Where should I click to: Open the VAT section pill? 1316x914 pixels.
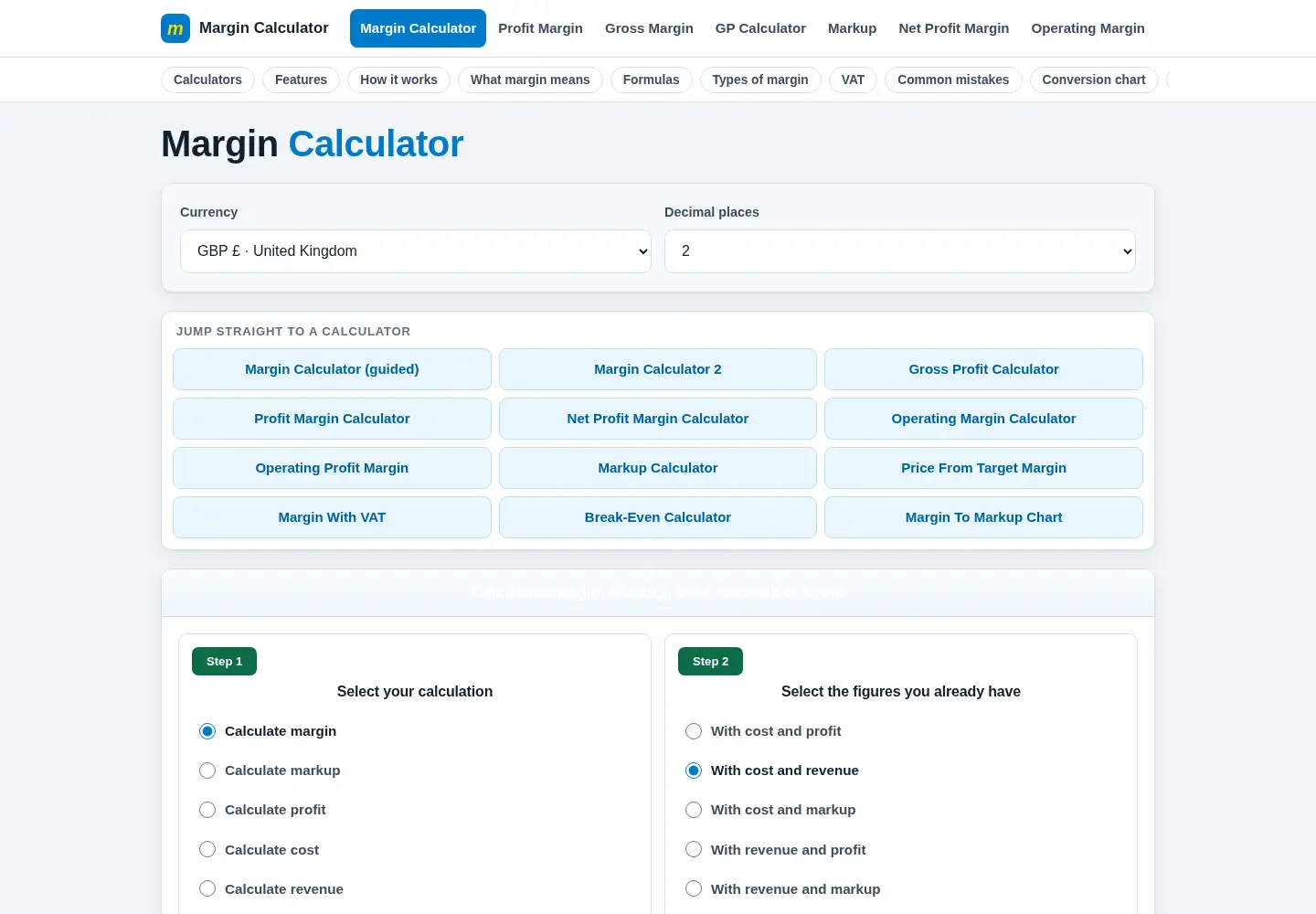pyautogui.click(x=853, y=80)
